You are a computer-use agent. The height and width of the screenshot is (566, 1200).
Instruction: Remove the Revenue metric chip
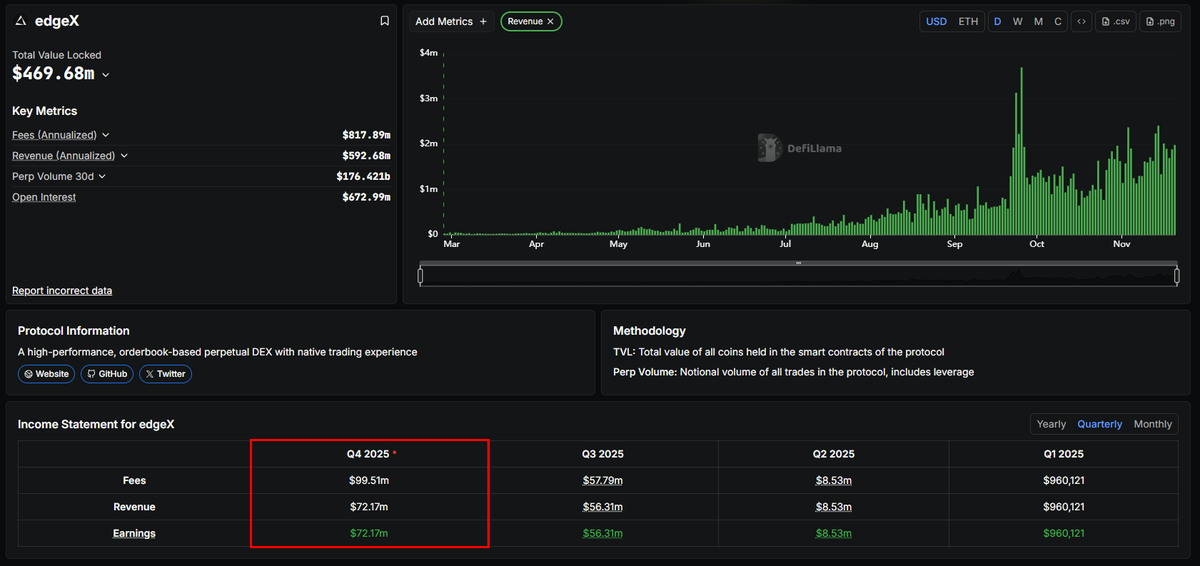[550, 21]
